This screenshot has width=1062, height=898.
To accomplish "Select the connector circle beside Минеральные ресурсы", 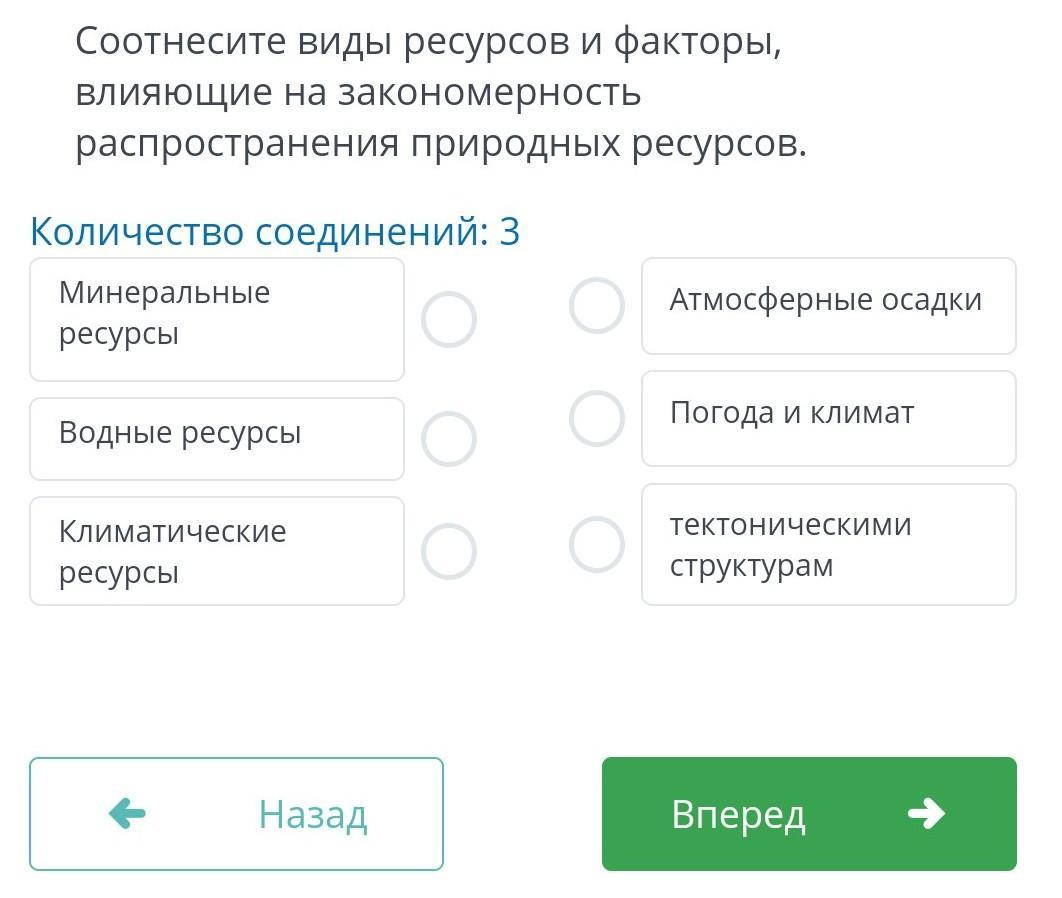I will click(448, 320).
